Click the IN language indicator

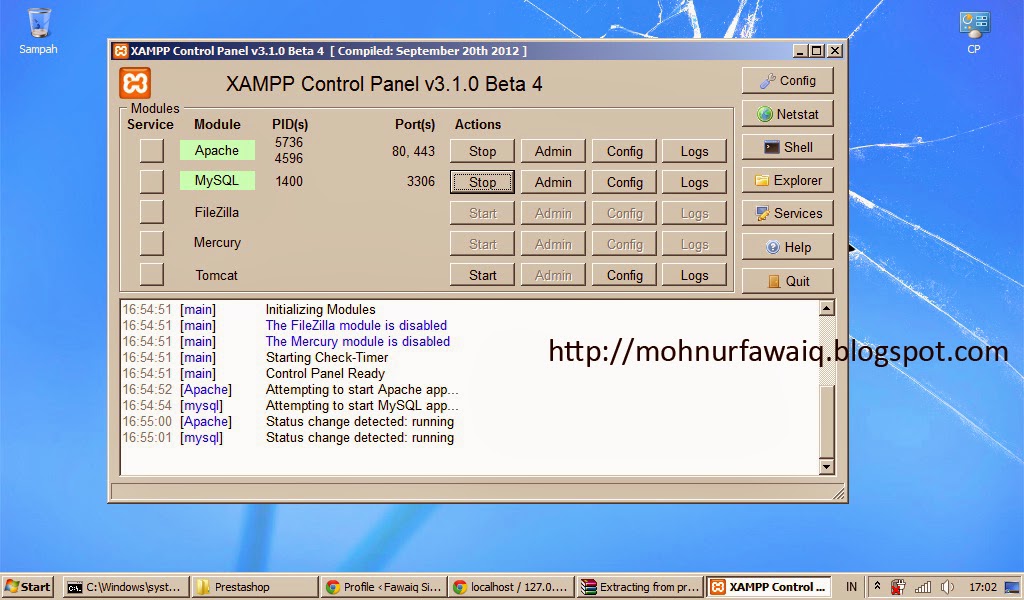point(852,587)
